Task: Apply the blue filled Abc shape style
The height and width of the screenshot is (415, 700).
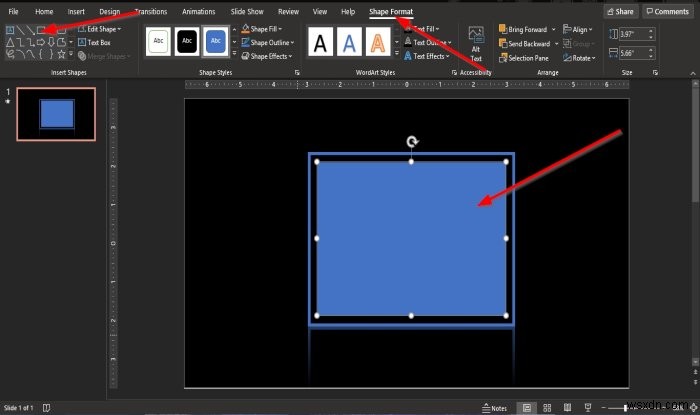Action: [216, 41]
